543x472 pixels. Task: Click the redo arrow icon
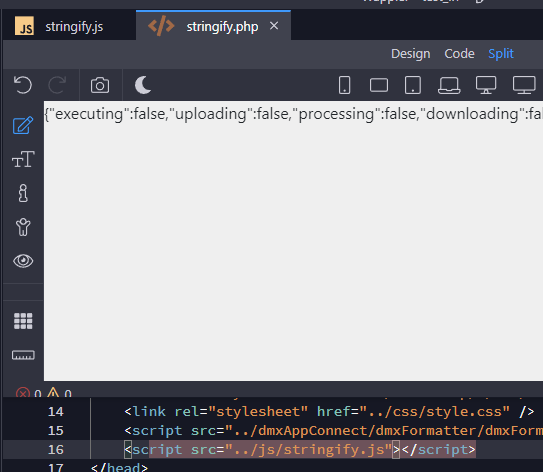57,85
